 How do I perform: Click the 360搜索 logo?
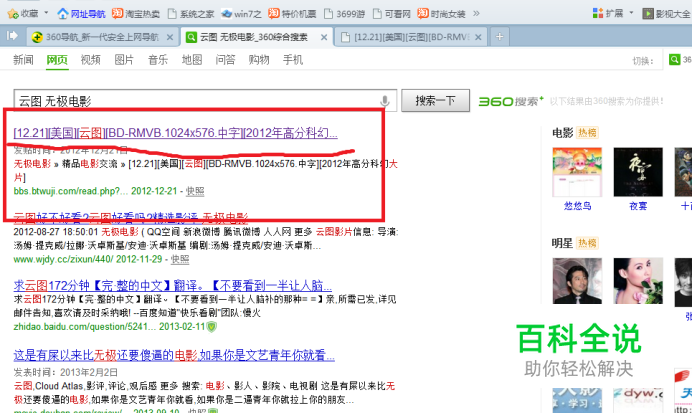click(x=511, y=101)
